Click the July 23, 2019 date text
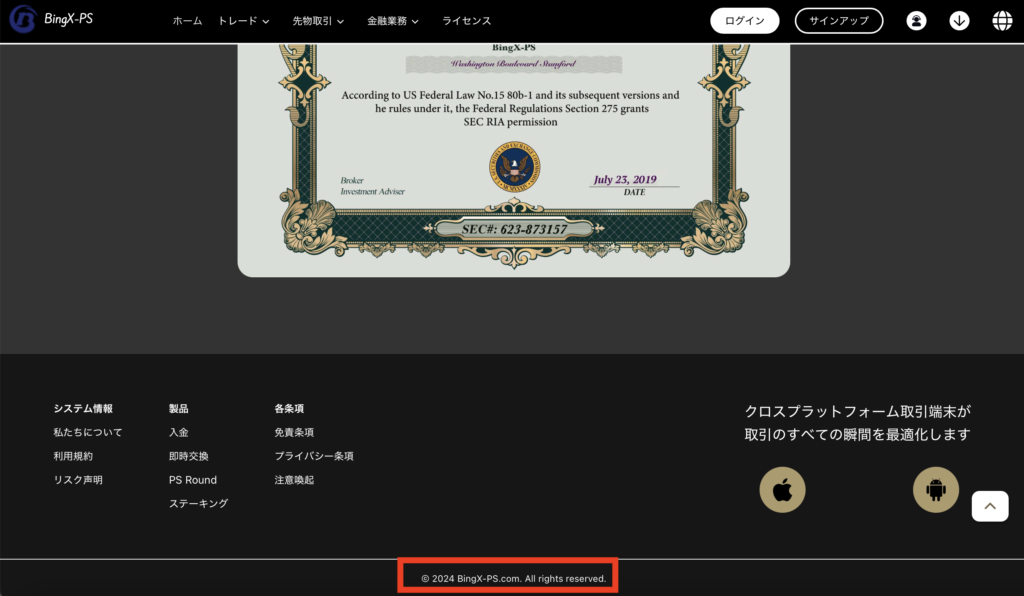The height and width of the screenshot is (596, 1024). 625,180
